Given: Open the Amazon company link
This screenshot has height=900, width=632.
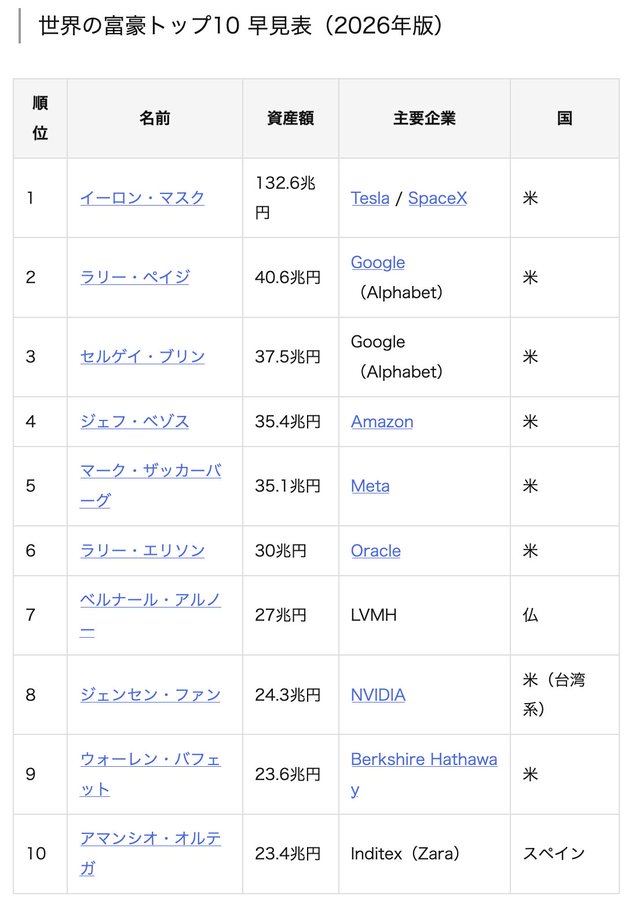Looking at the screenshot, I should [382, 421].
